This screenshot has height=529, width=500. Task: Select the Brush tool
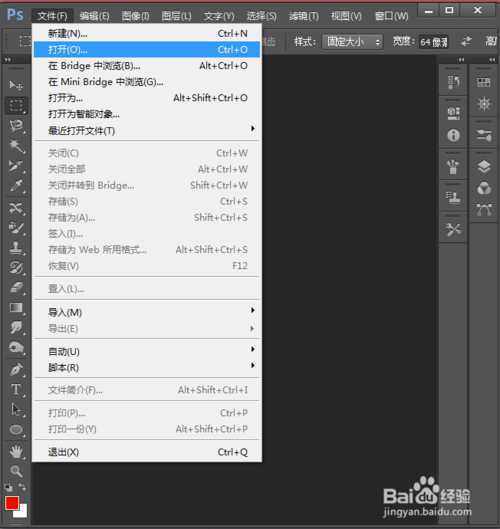16,228
